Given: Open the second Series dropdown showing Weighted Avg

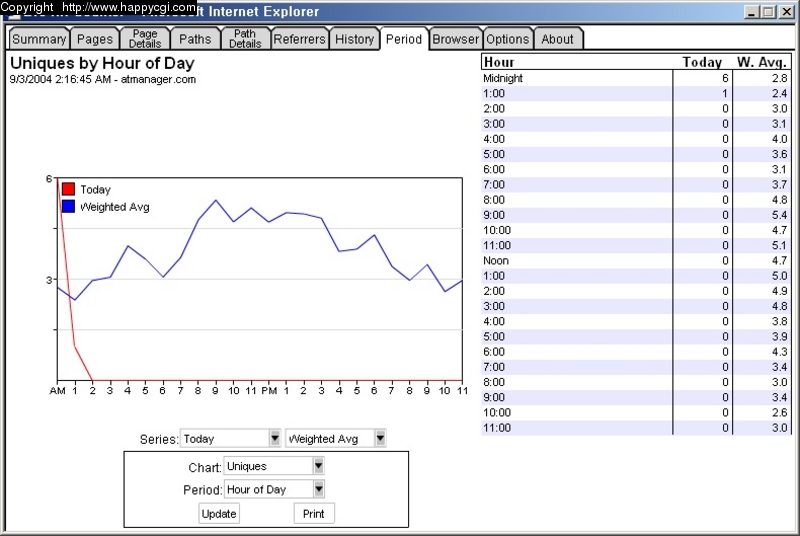Looking at the screenshot, I should (x=335, y=439).
